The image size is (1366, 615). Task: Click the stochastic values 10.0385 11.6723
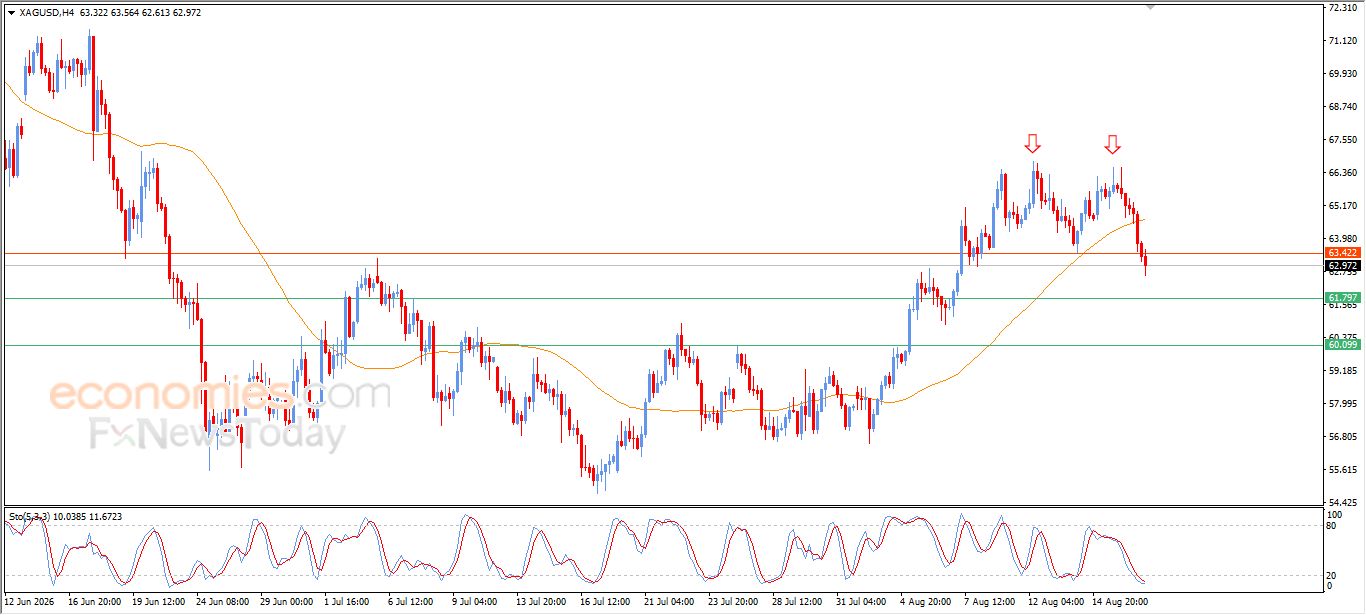pyautogui.click(x=86, y=516)
